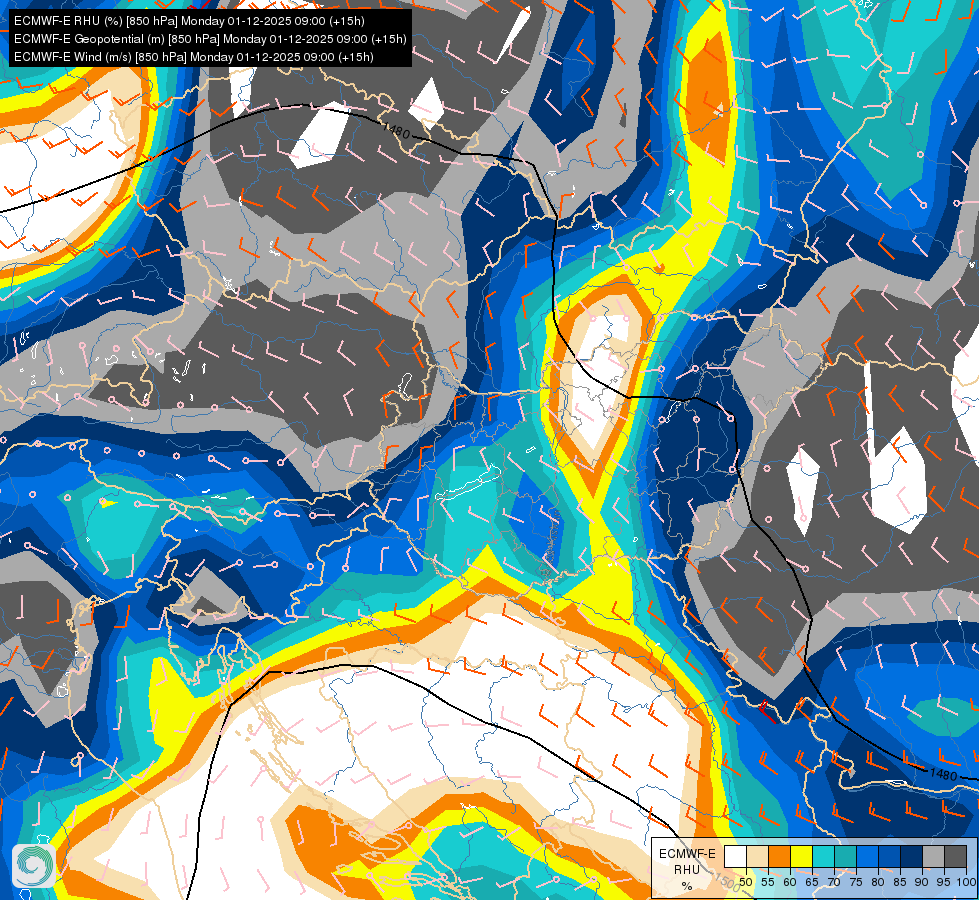Select the cyan 65–70% legend swatch
Screen dimensions: 979x900
[824, 856]
